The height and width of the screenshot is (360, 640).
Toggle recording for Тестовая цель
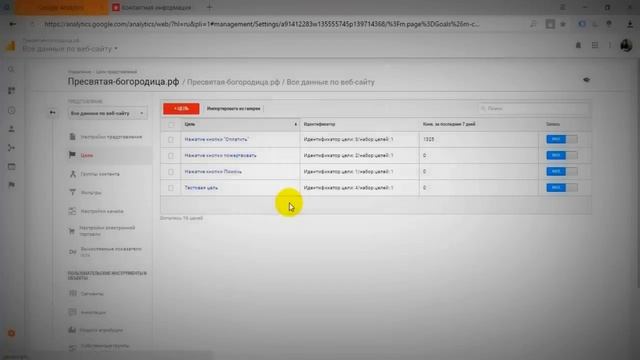pyautogui.click(x=562, y=187)
